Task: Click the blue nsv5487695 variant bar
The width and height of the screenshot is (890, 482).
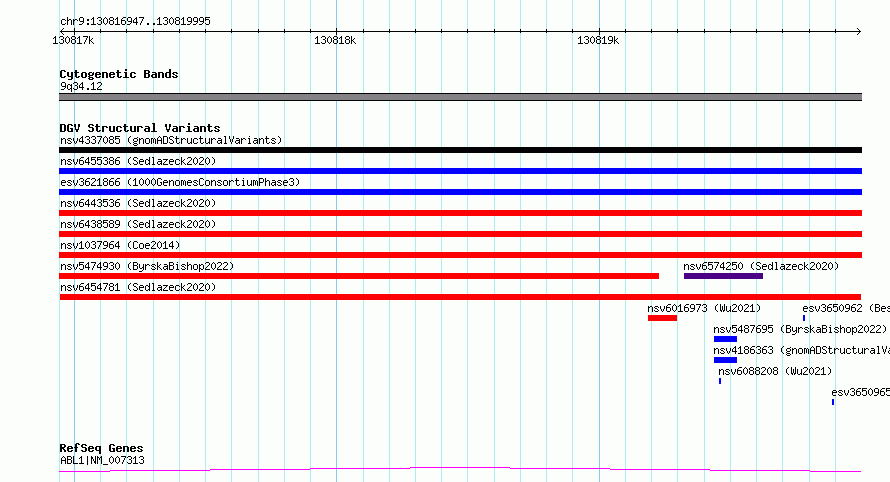Action: point(725,339)
